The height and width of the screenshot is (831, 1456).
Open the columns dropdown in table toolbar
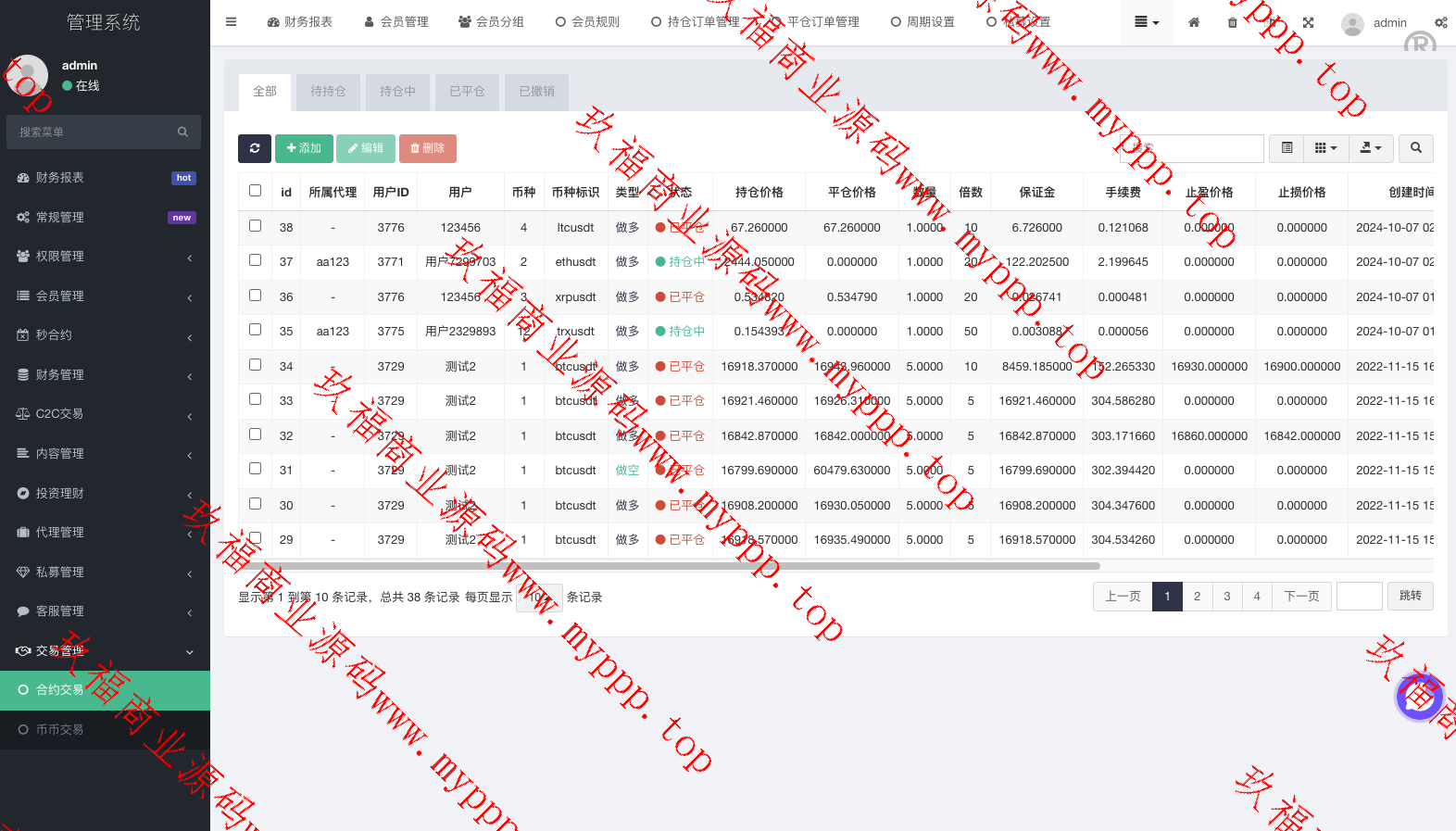(1325, 148)
